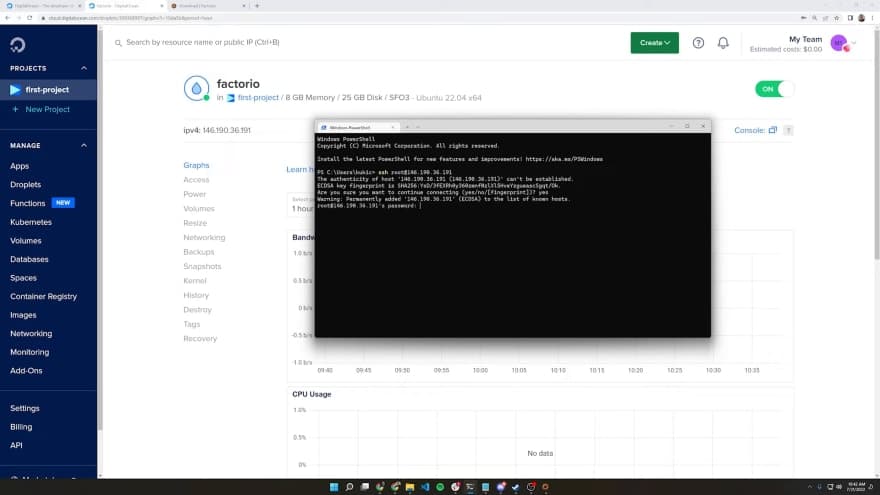Click the My Team avatar icon
The width and height of the screenshot is (880, 495).
[x=839, y=43]
